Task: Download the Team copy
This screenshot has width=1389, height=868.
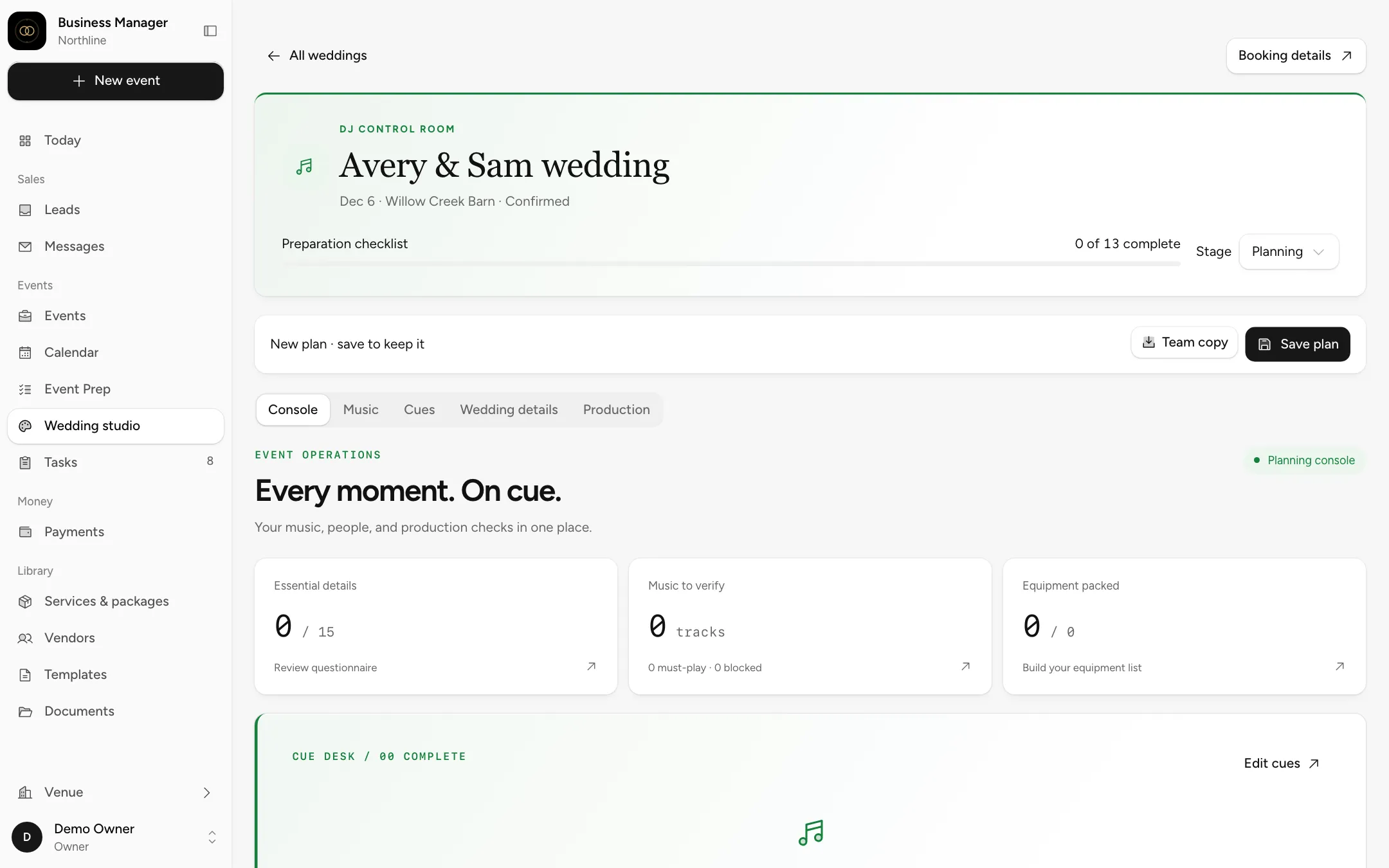Action: click(x=1185, y=343)
